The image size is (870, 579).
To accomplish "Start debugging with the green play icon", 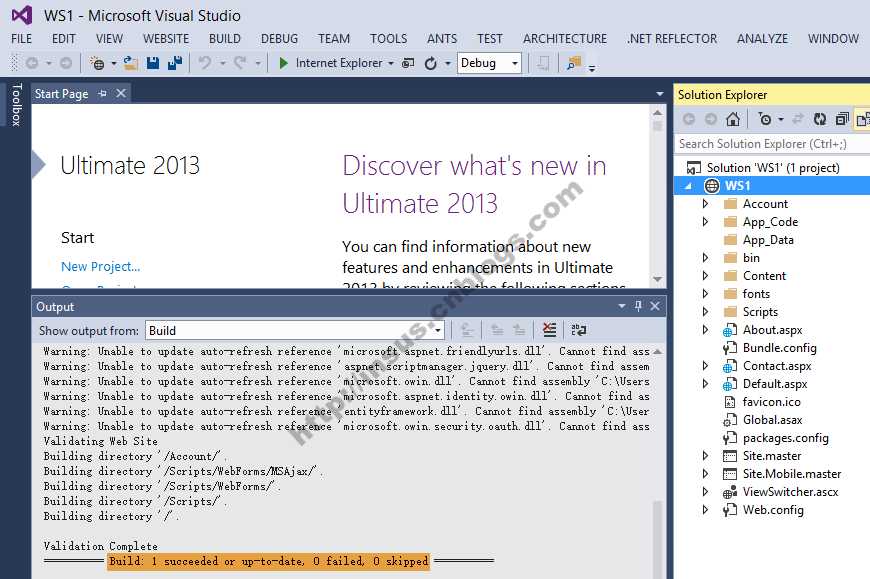I will click(283, 63).
